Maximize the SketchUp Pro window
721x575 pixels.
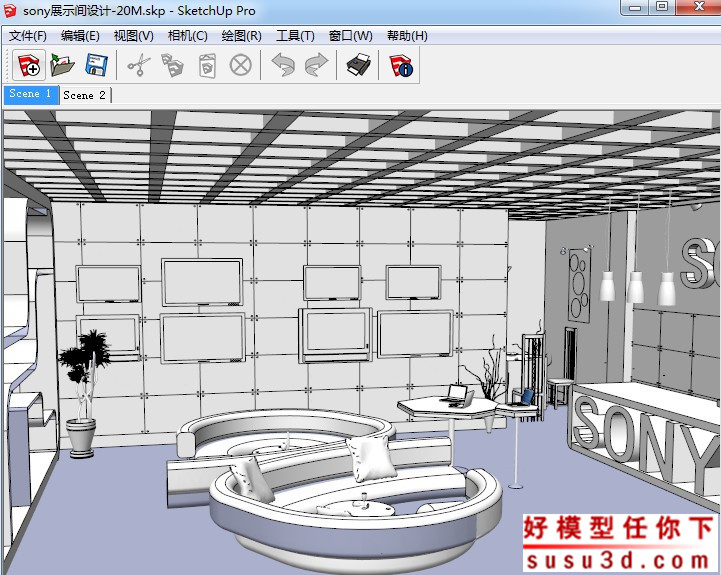(x=662, y=7)
